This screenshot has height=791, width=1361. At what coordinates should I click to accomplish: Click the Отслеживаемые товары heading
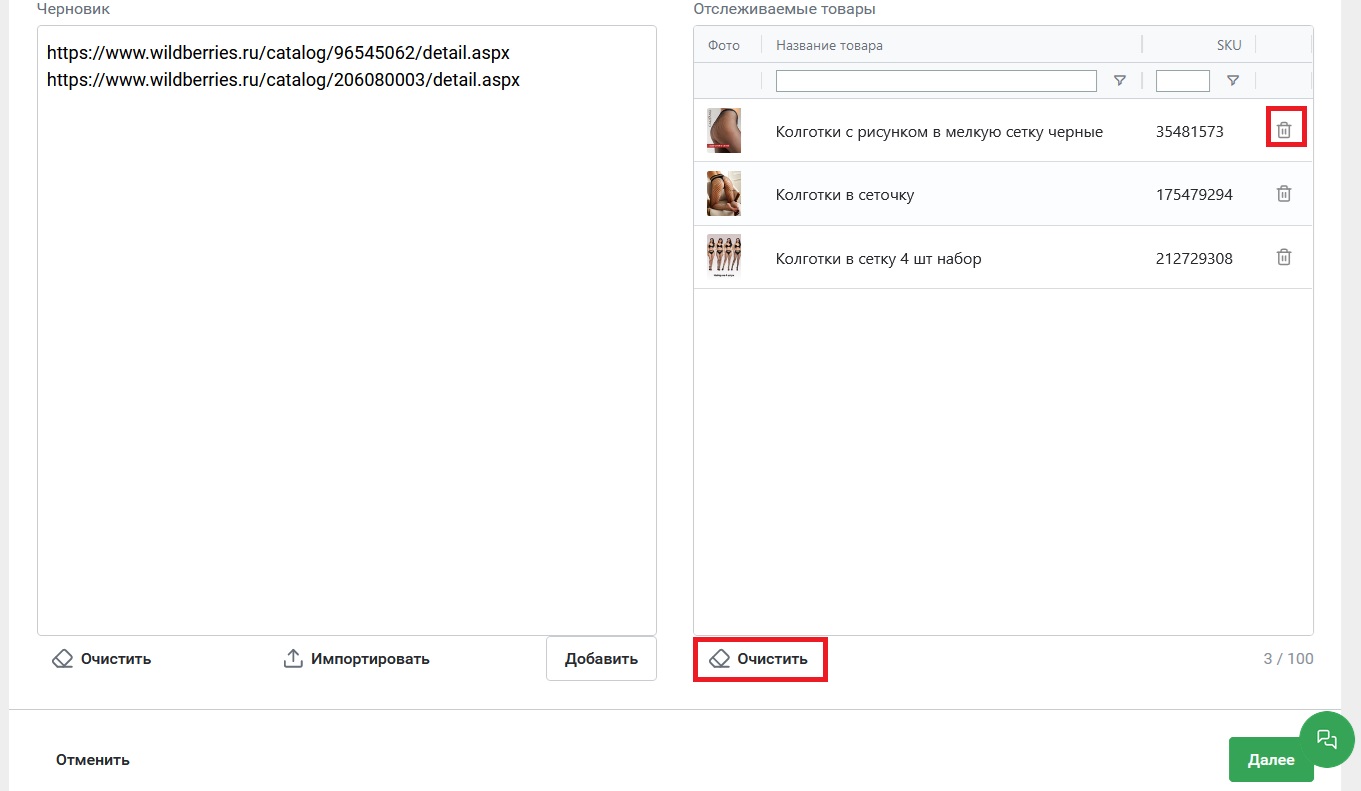[784, 9]
